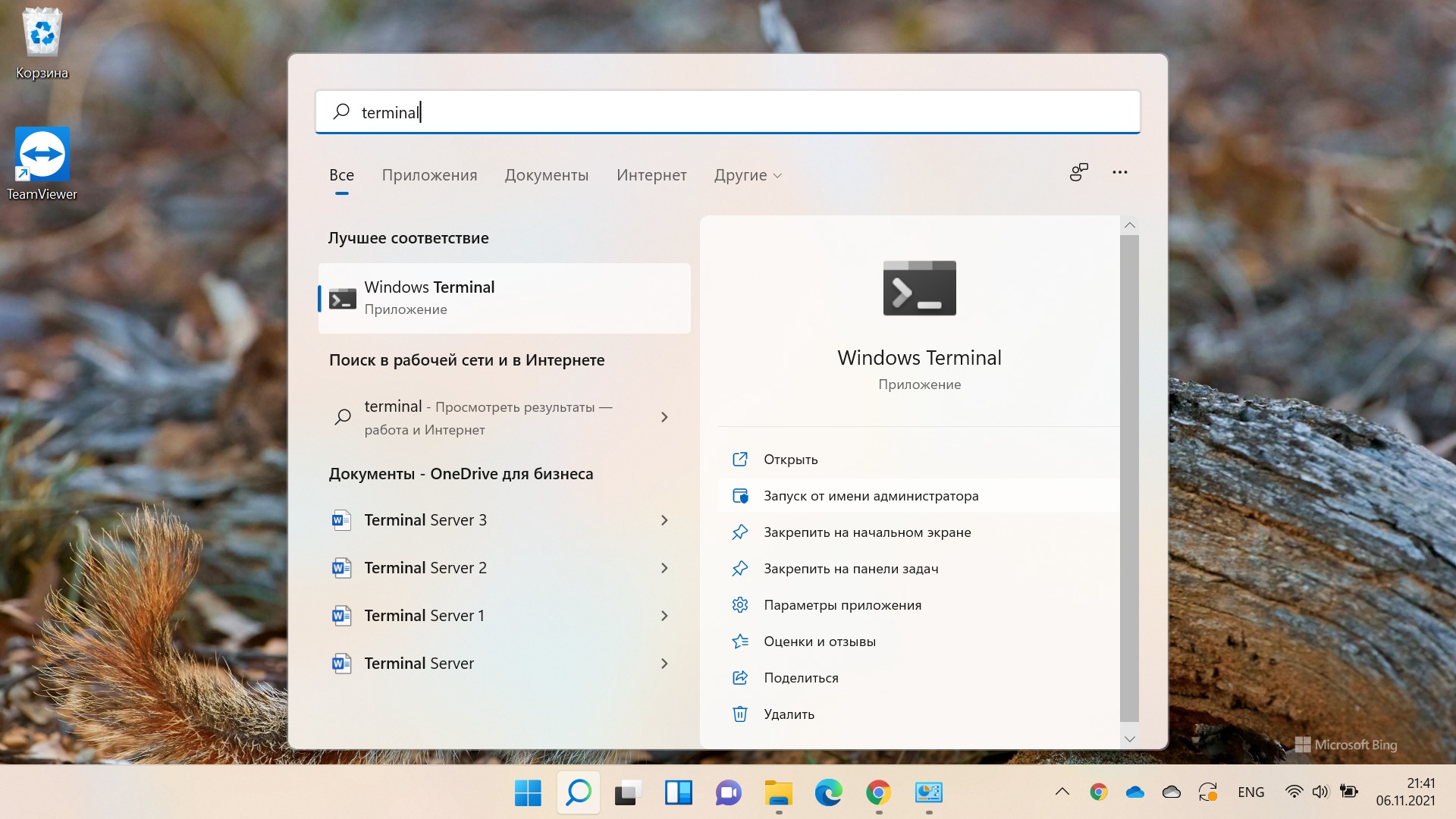Click the up arrow of preview scrollbar

[1129, 225]
